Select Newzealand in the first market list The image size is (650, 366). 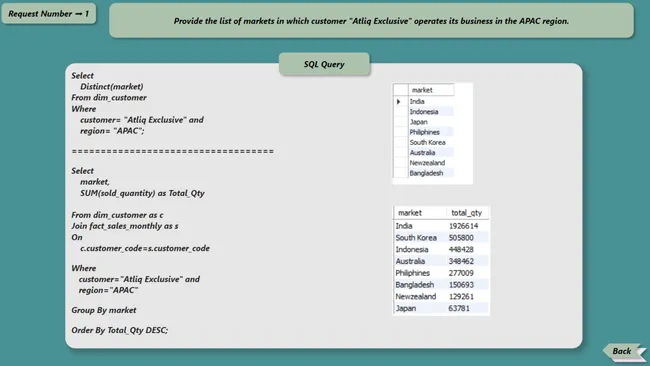[x=427, y=163]
